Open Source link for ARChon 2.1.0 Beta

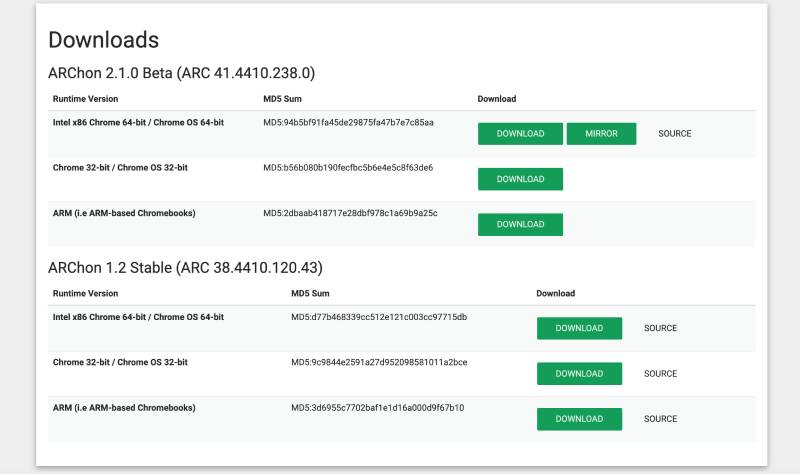[x=674, y=134]
